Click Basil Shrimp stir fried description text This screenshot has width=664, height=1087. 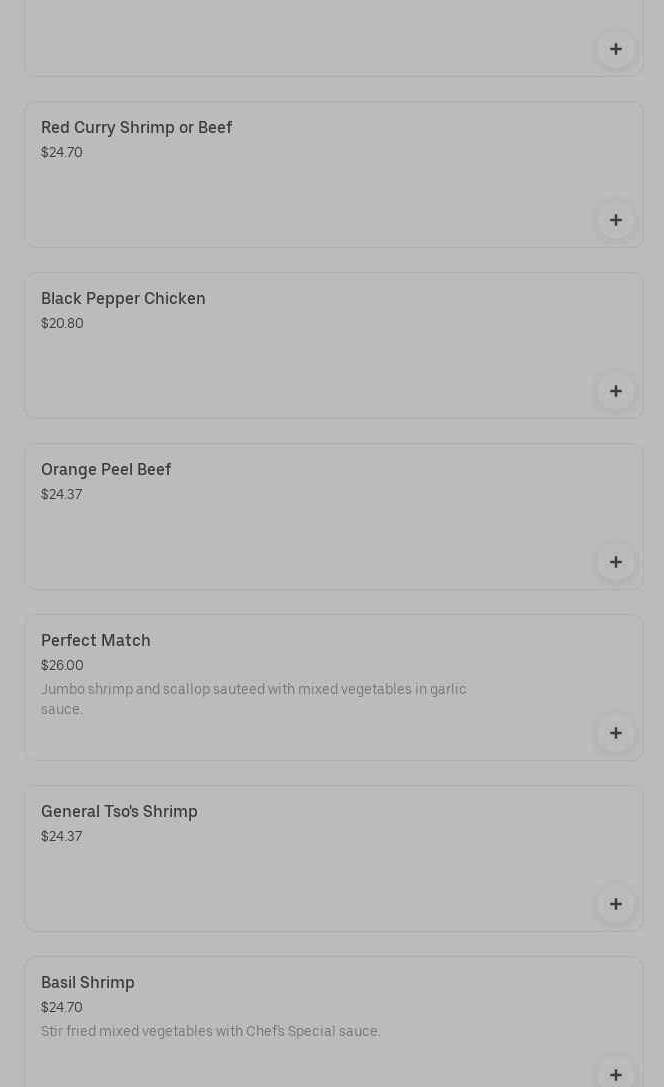coord(210,1031)
